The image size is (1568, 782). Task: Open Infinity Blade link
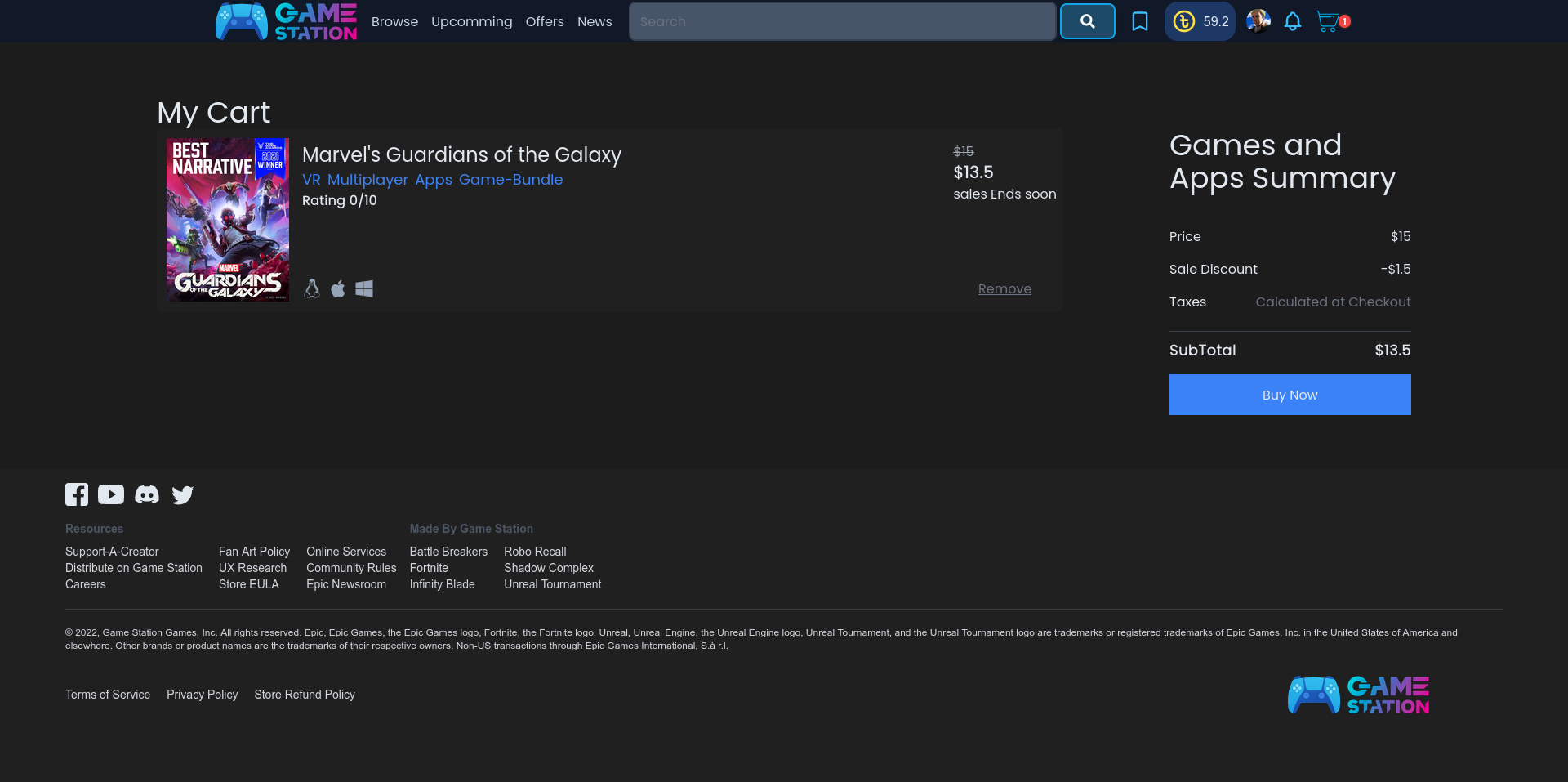tap(442, 584)
